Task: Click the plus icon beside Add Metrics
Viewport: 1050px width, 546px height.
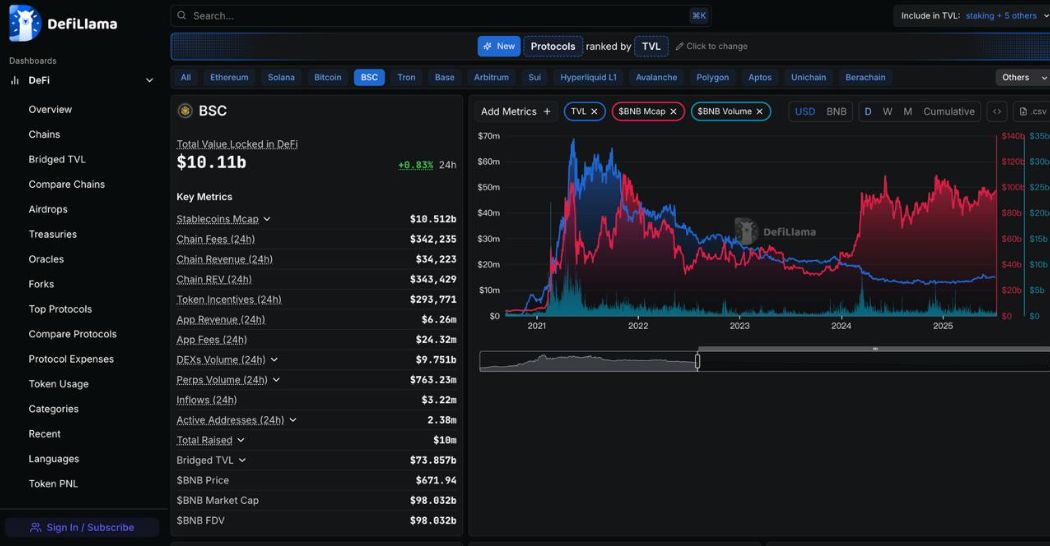Action: pos(547,112)
